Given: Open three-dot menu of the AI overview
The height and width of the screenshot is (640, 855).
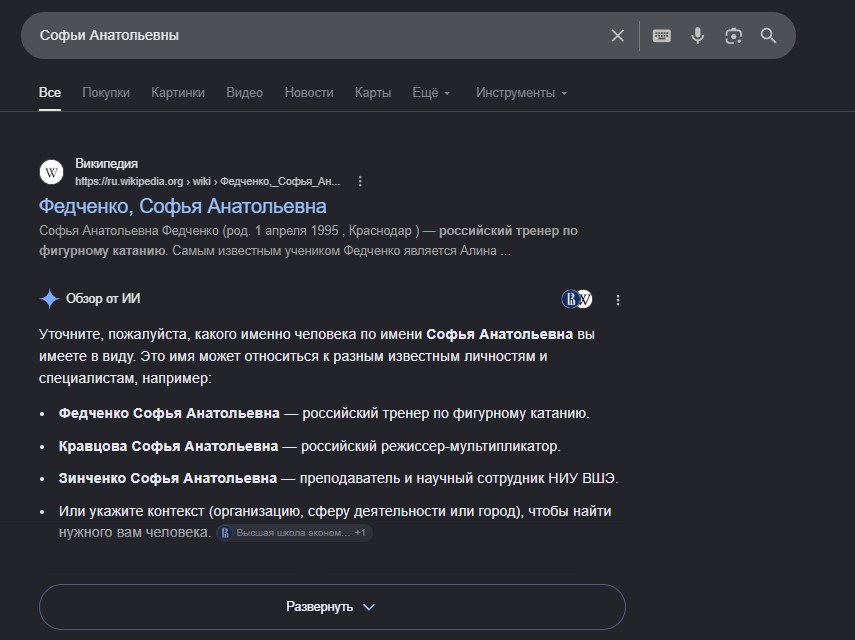Looking at the screenshot, I should pos(618,300).
